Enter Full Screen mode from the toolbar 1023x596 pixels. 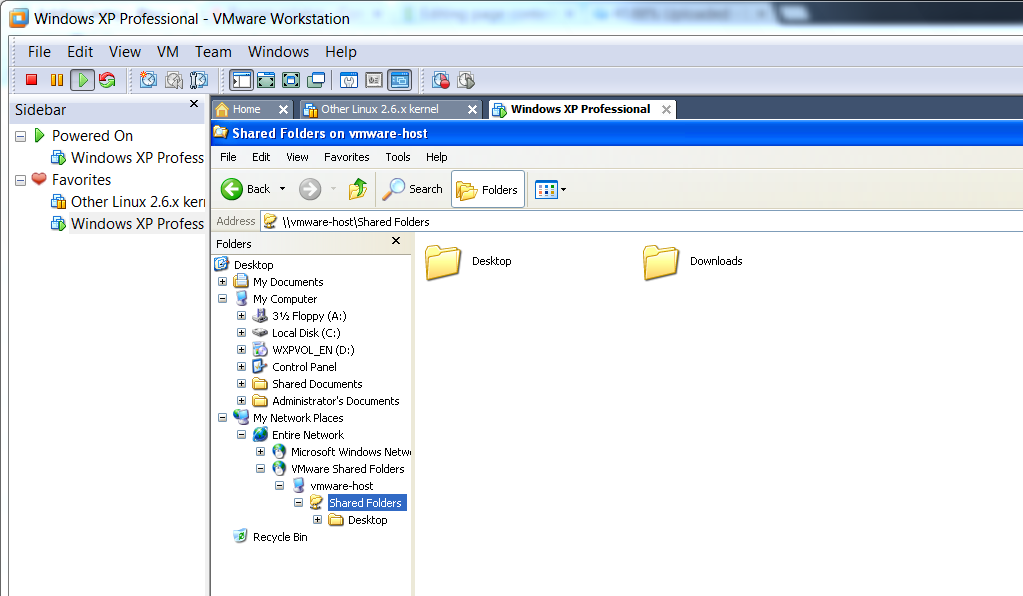point(291,80)
